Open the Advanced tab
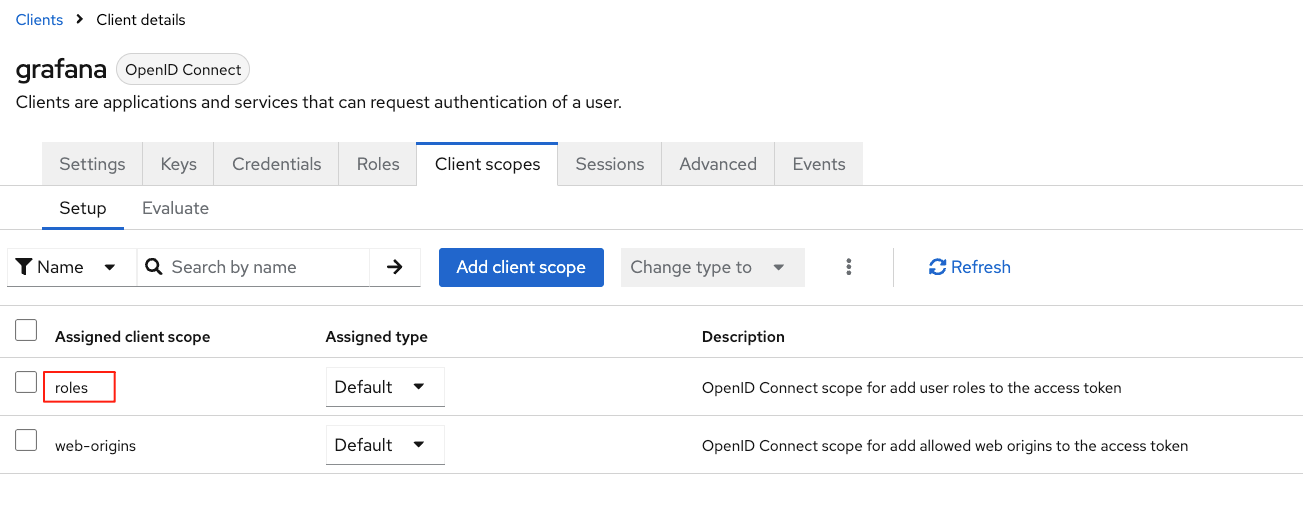This screenshot has width=1303, height=518. pos(718,164)
